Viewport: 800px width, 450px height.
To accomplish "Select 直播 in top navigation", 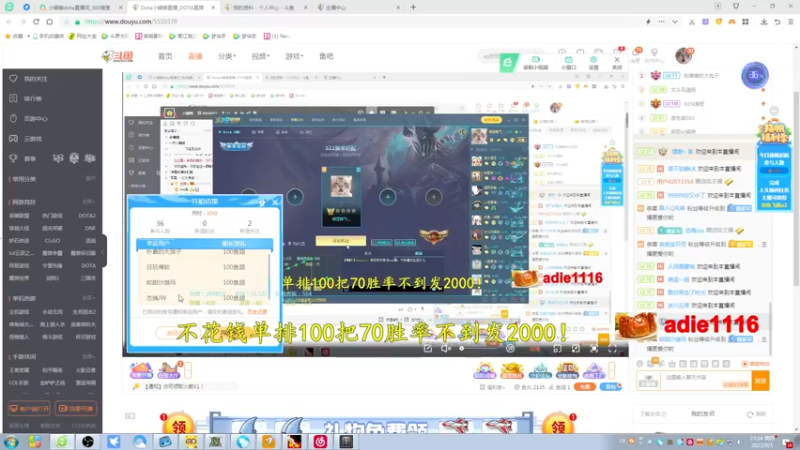I will pos(195,56).
